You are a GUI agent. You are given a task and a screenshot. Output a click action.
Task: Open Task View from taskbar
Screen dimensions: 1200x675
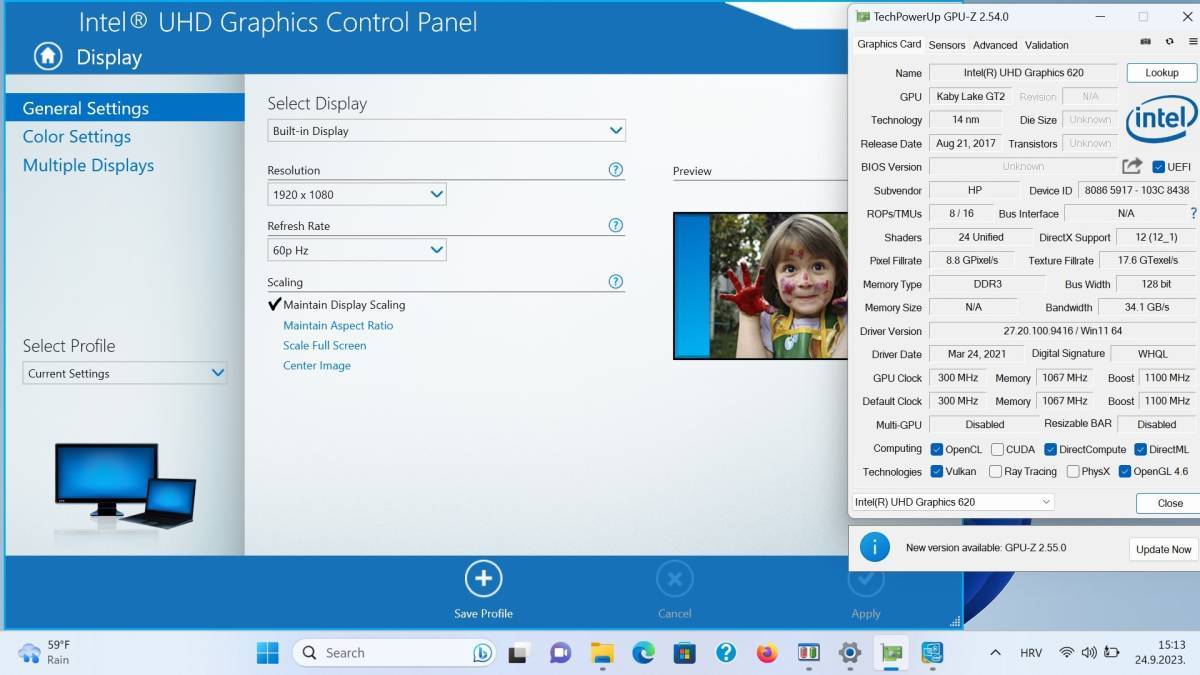coord(517,653)
